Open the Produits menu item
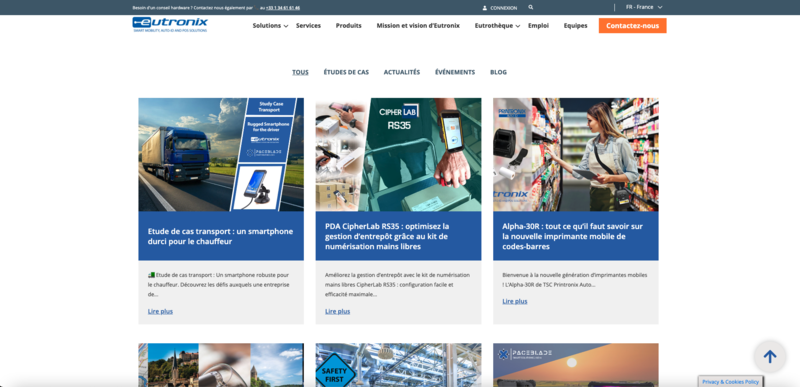This screenshot has height=387, width=800. tap(348, 25)
